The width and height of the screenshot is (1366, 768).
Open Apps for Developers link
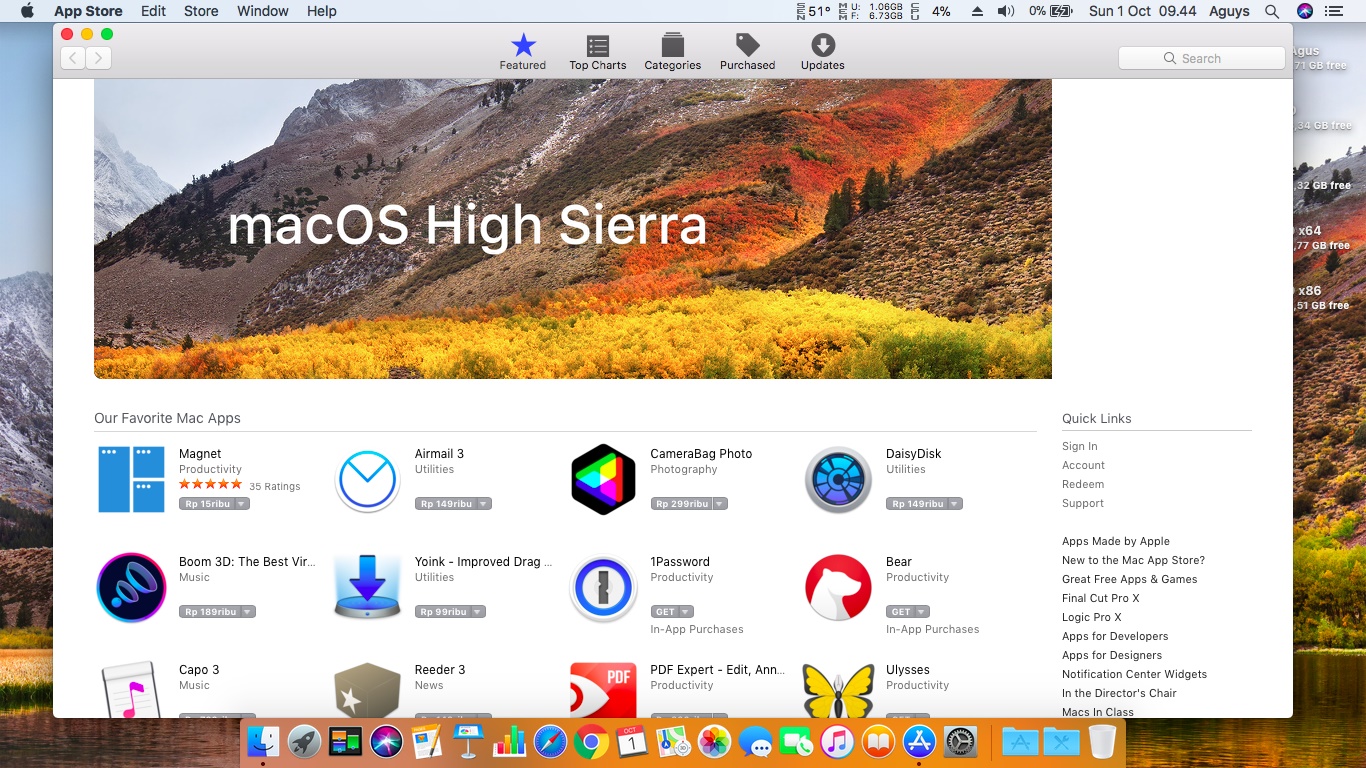coord(1115,636)
